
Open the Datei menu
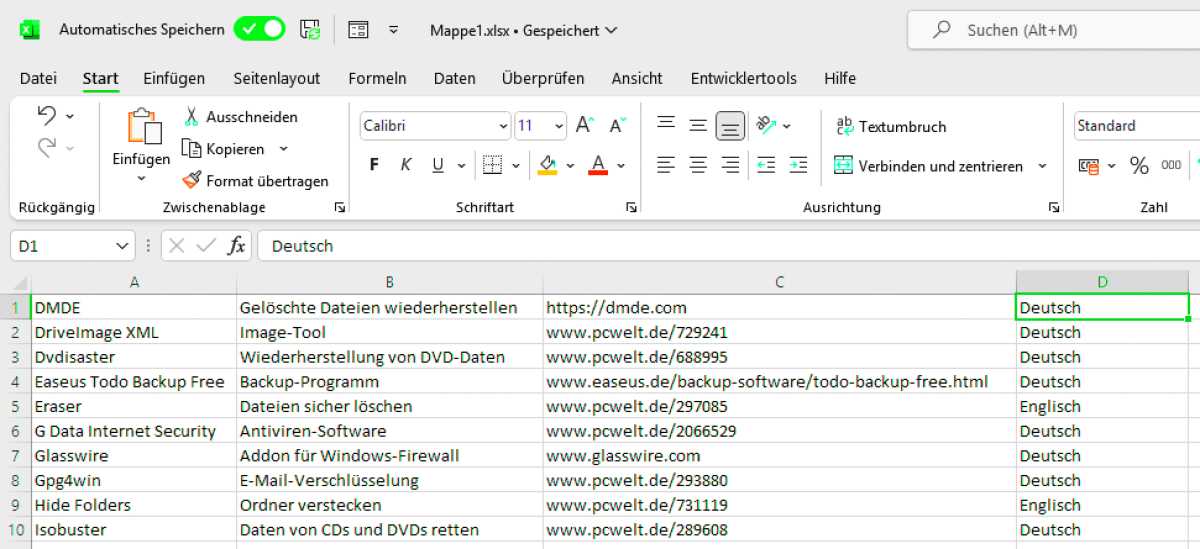click(x=38, y=78)
